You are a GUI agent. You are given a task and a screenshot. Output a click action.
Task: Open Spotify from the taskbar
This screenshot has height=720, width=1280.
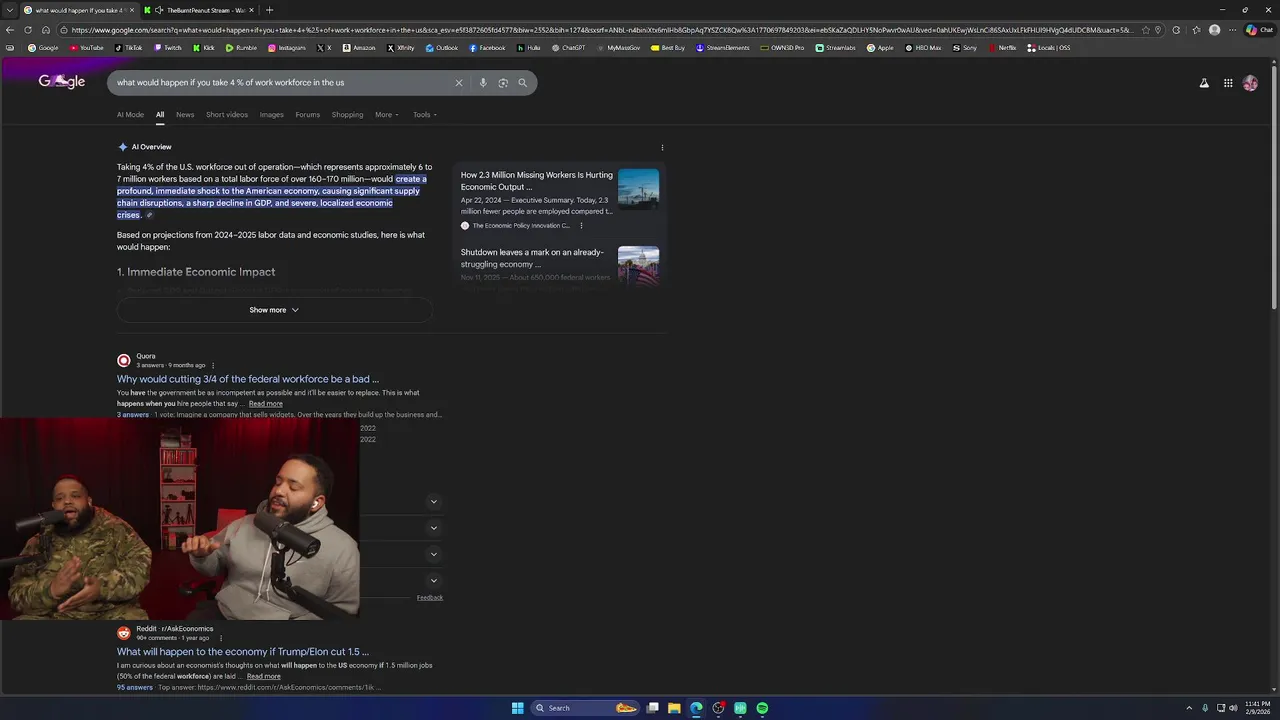762,708
